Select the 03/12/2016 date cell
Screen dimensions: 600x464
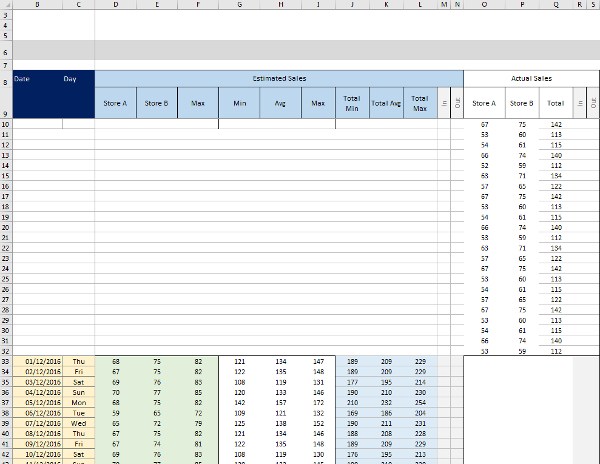pos(38,382)
